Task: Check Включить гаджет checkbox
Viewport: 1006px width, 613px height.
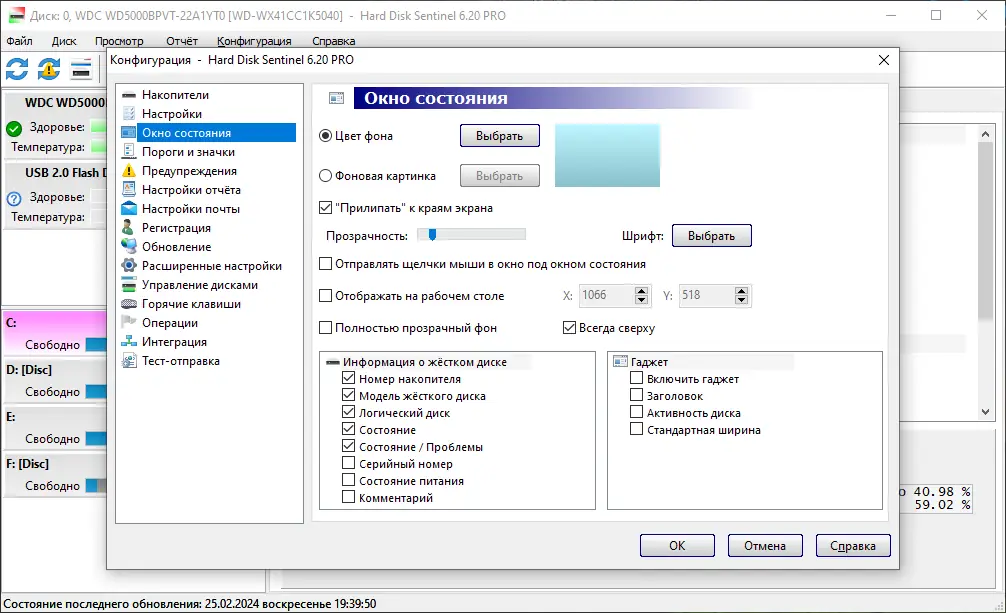Action: point(636,379)
